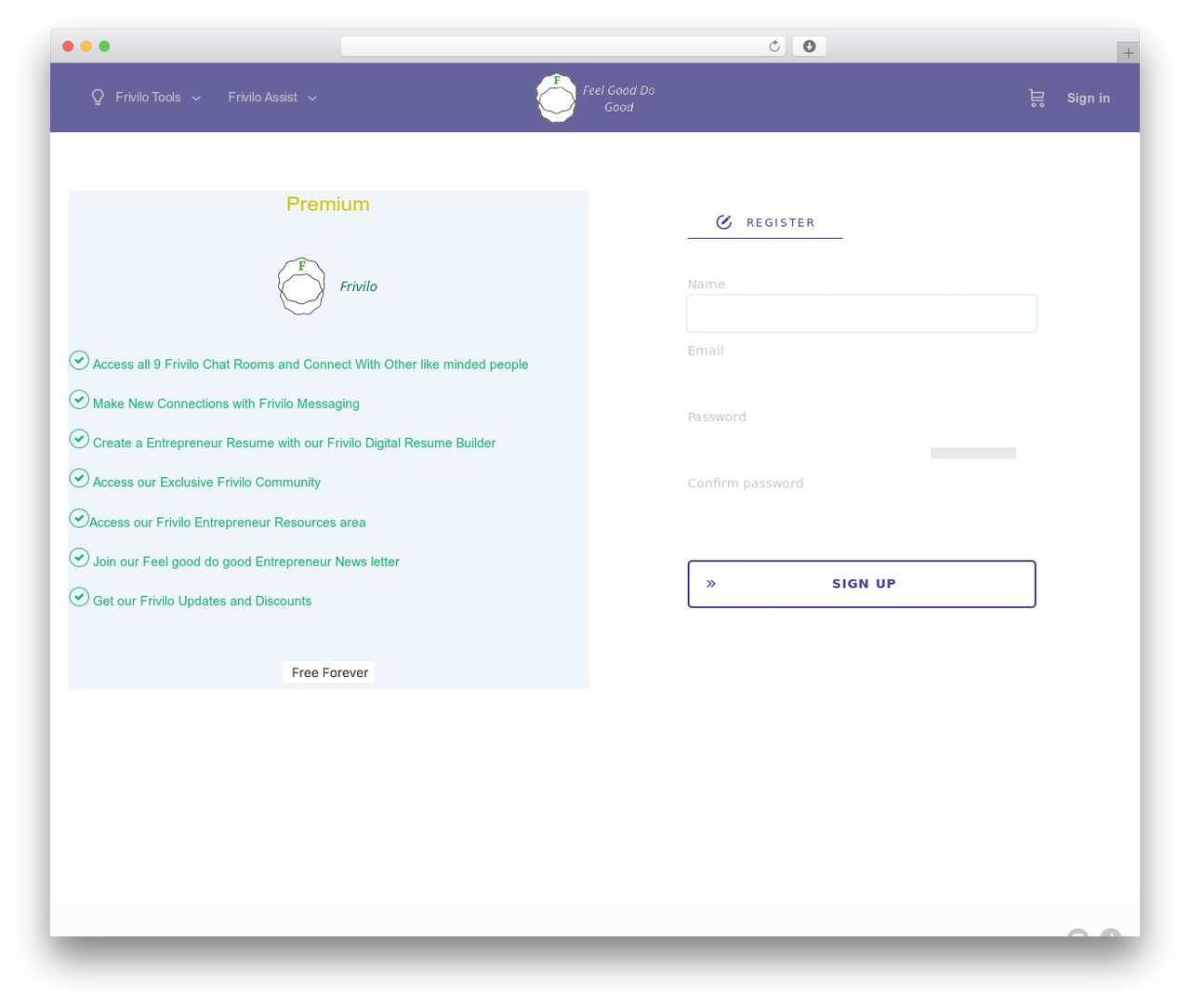
Task: Click the check icon beside Entrepreneur News letter
Action: [79, 557]
